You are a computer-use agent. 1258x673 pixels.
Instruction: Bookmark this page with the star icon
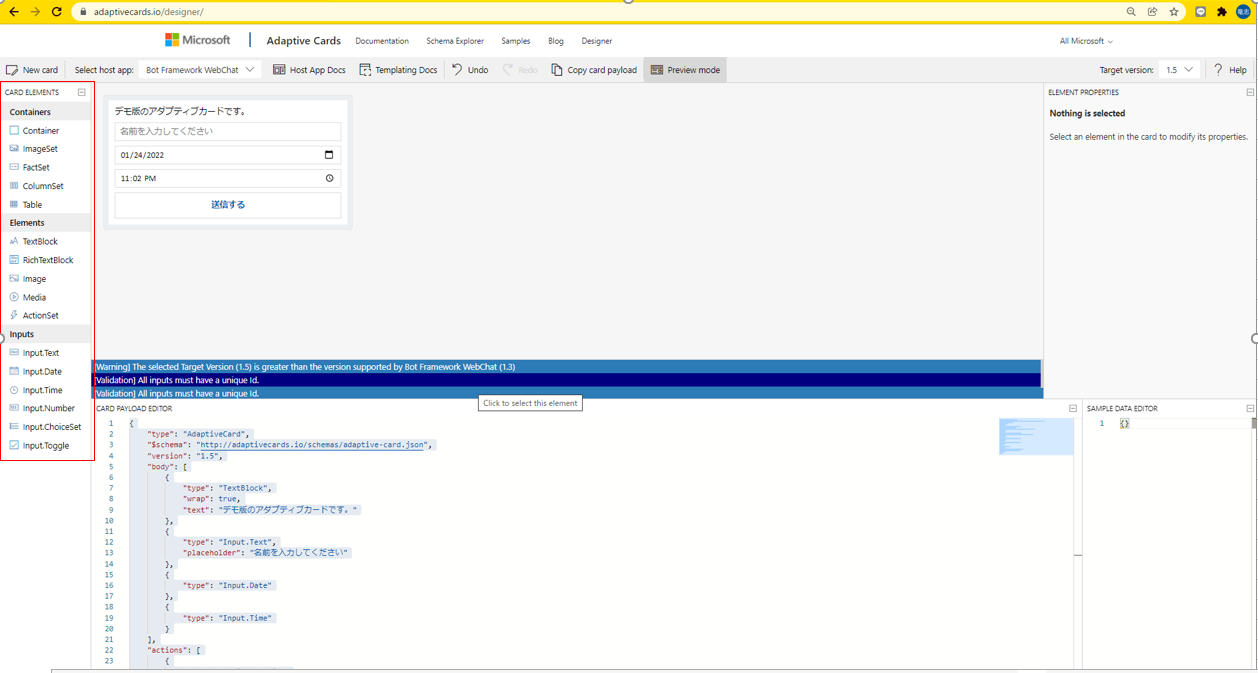coord(1174,12)
